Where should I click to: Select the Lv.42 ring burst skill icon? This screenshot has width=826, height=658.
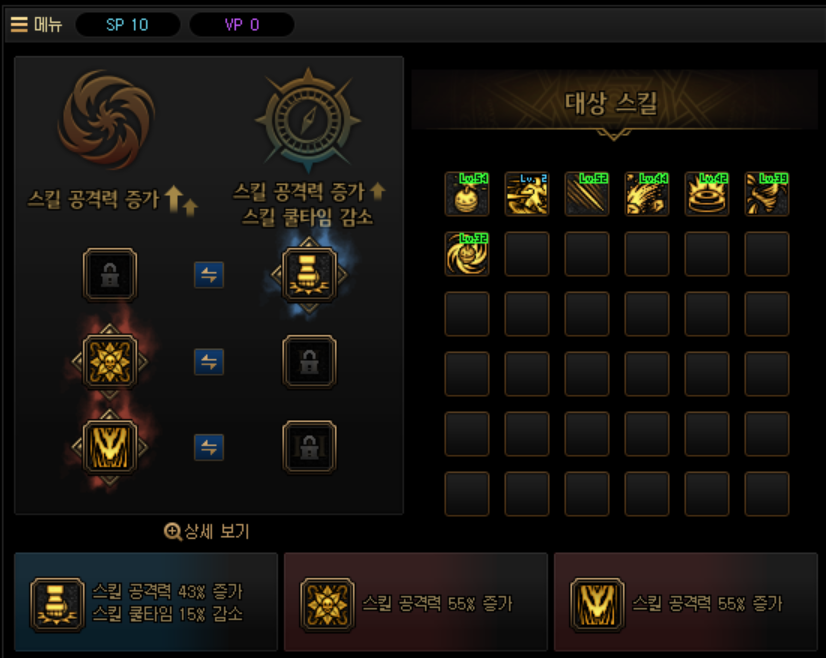707,194
